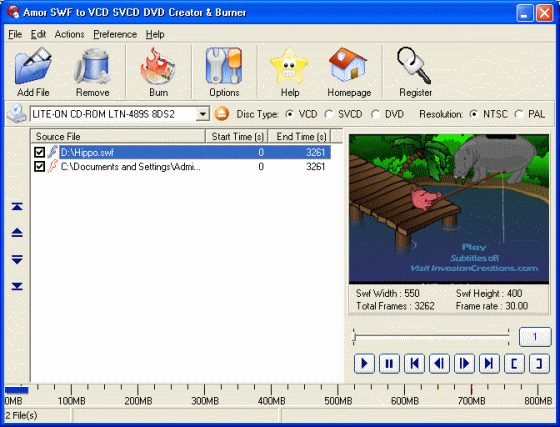Open the File menu
This screenshot has height=427, width=560.
coord(15,34)
